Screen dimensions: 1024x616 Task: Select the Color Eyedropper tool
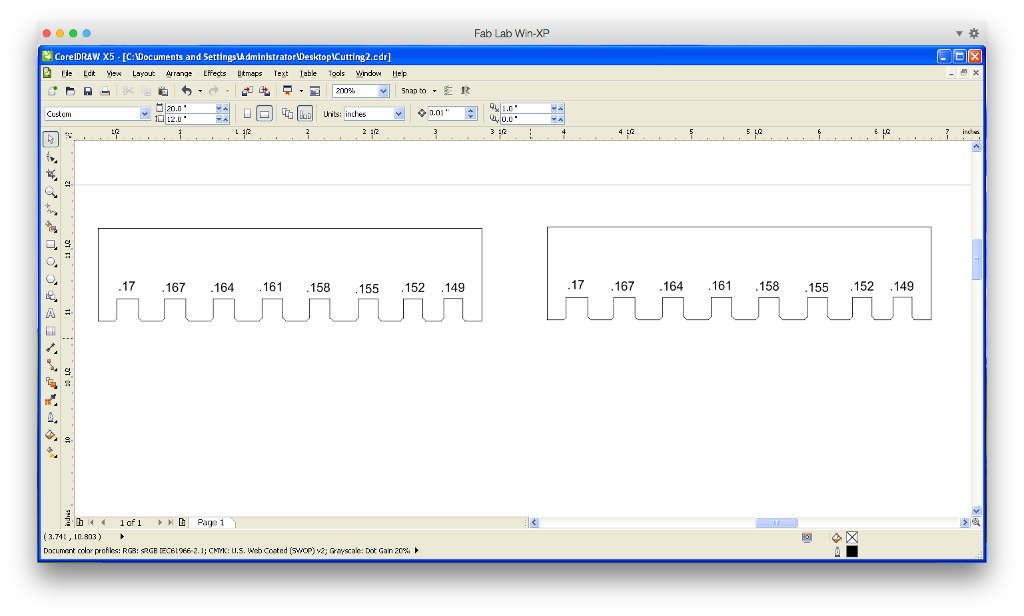point(51,400)
